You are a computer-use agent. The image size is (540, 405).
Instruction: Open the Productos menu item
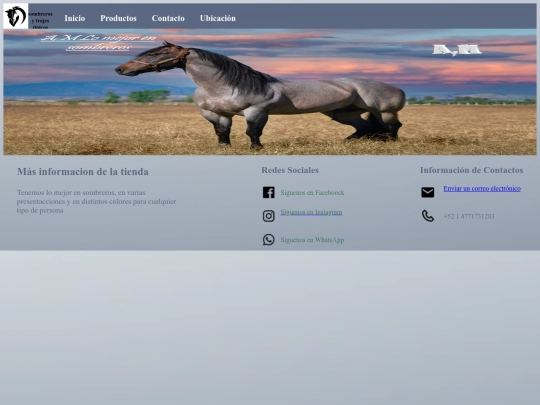(118, 18)
